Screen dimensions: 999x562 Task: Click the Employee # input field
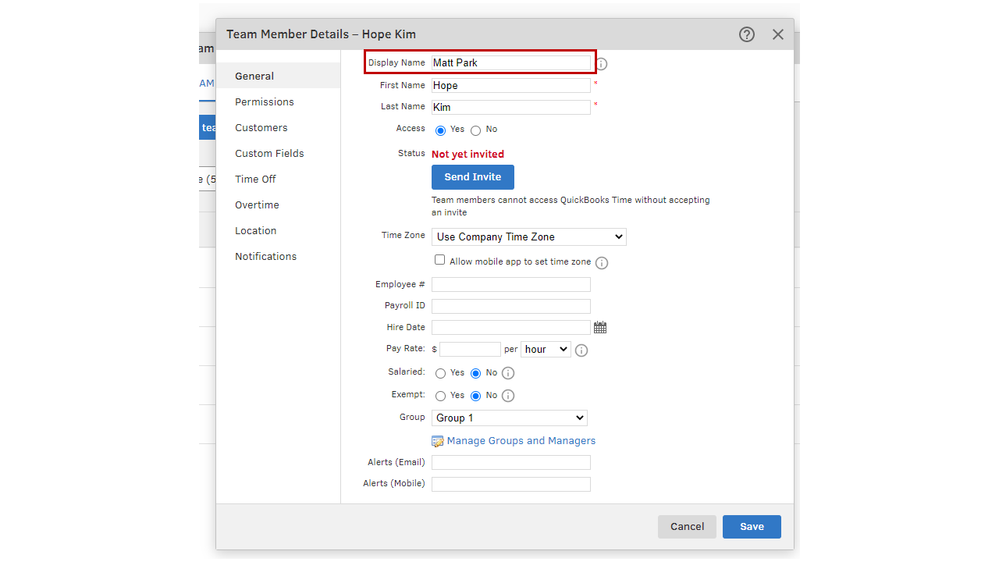point(511,285)
